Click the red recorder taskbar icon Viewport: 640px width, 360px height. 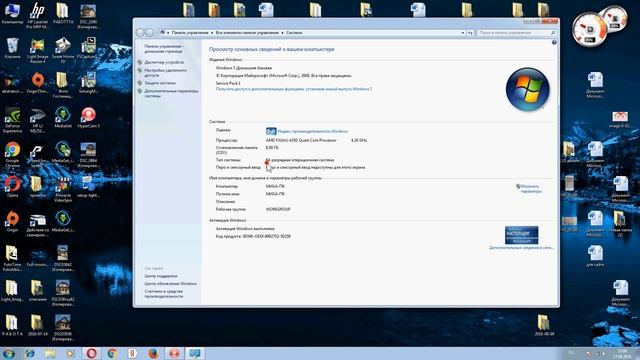point(174,353)
